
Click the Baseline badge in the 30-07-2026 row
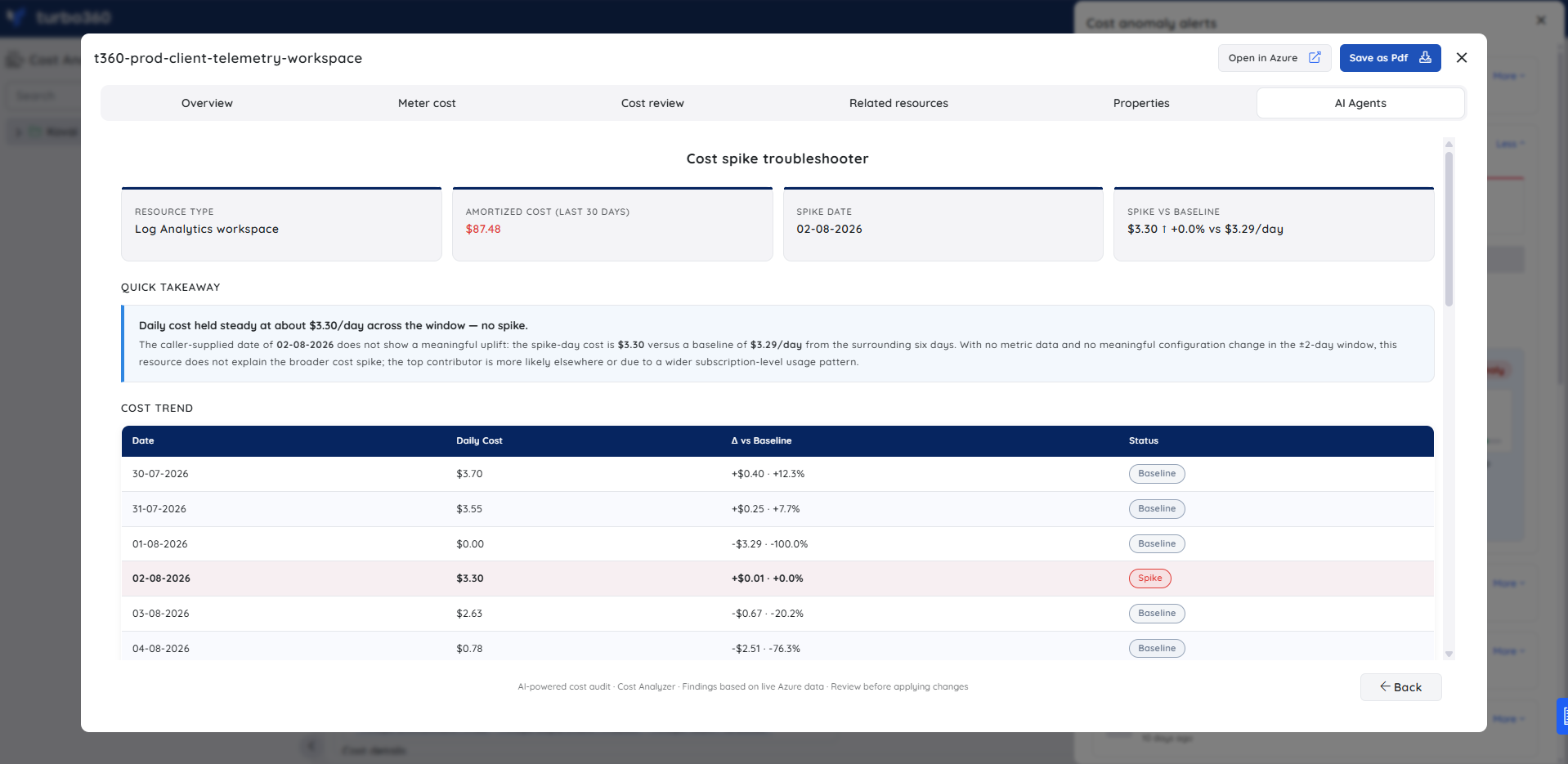tap(1157, 474)
